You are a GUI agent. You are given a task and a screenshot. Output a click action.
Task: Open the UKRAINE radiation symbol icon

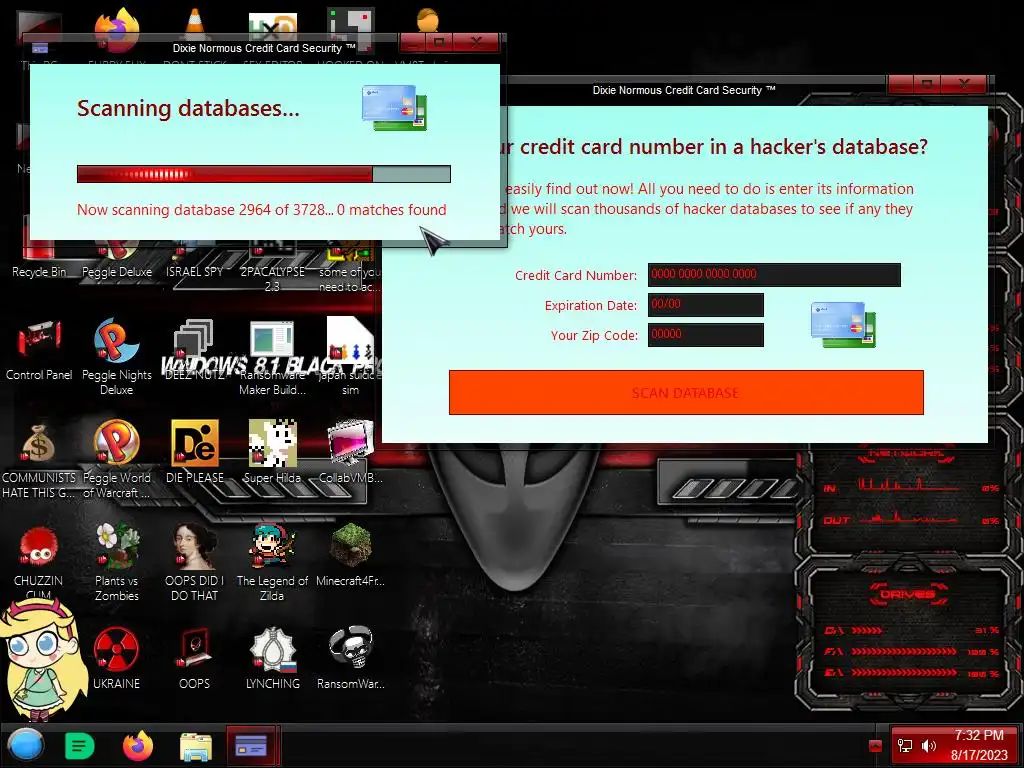116,658
